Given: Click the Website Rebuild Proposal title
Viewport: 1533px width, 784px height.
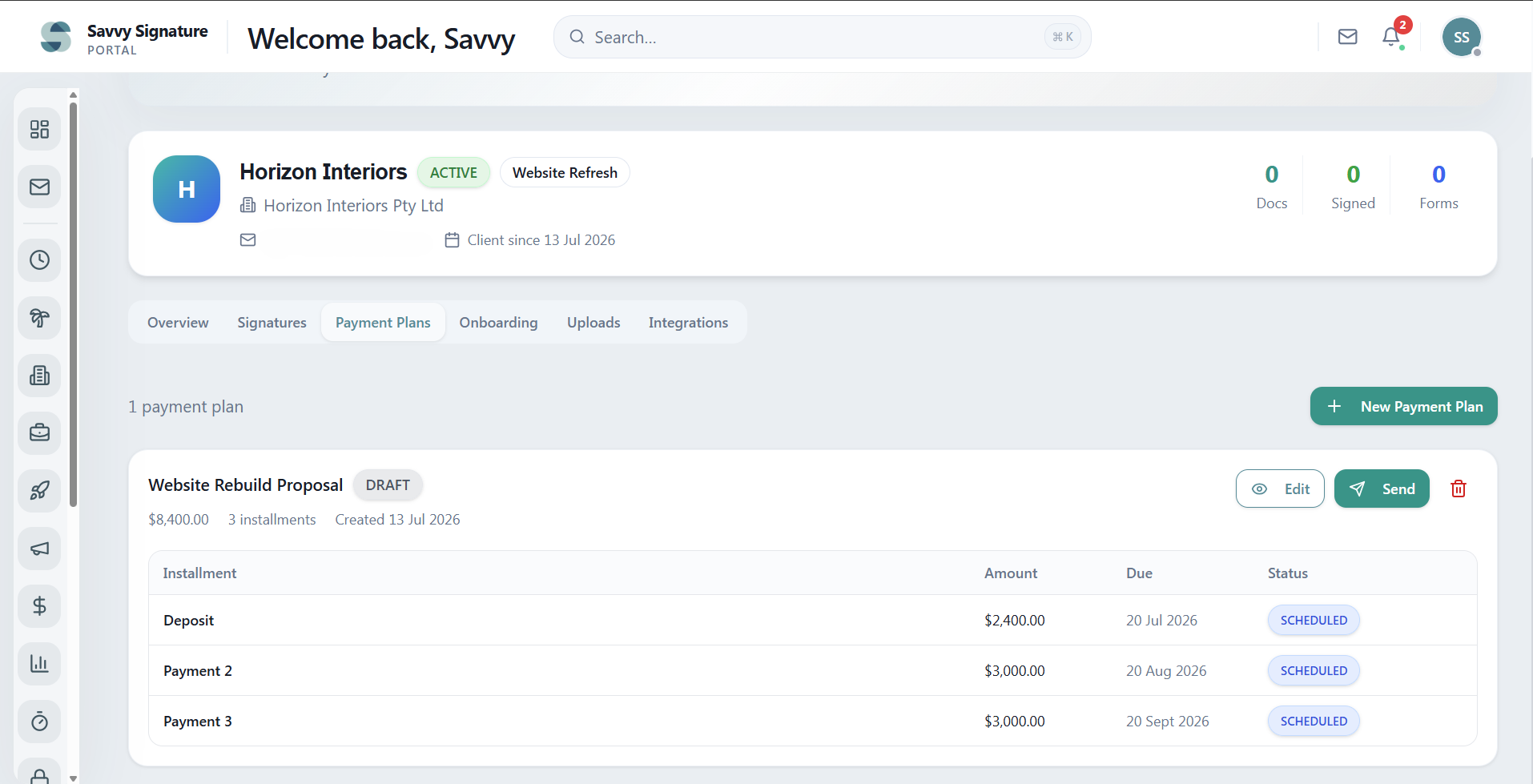Looking at the screenshot, I should [245, 485].
